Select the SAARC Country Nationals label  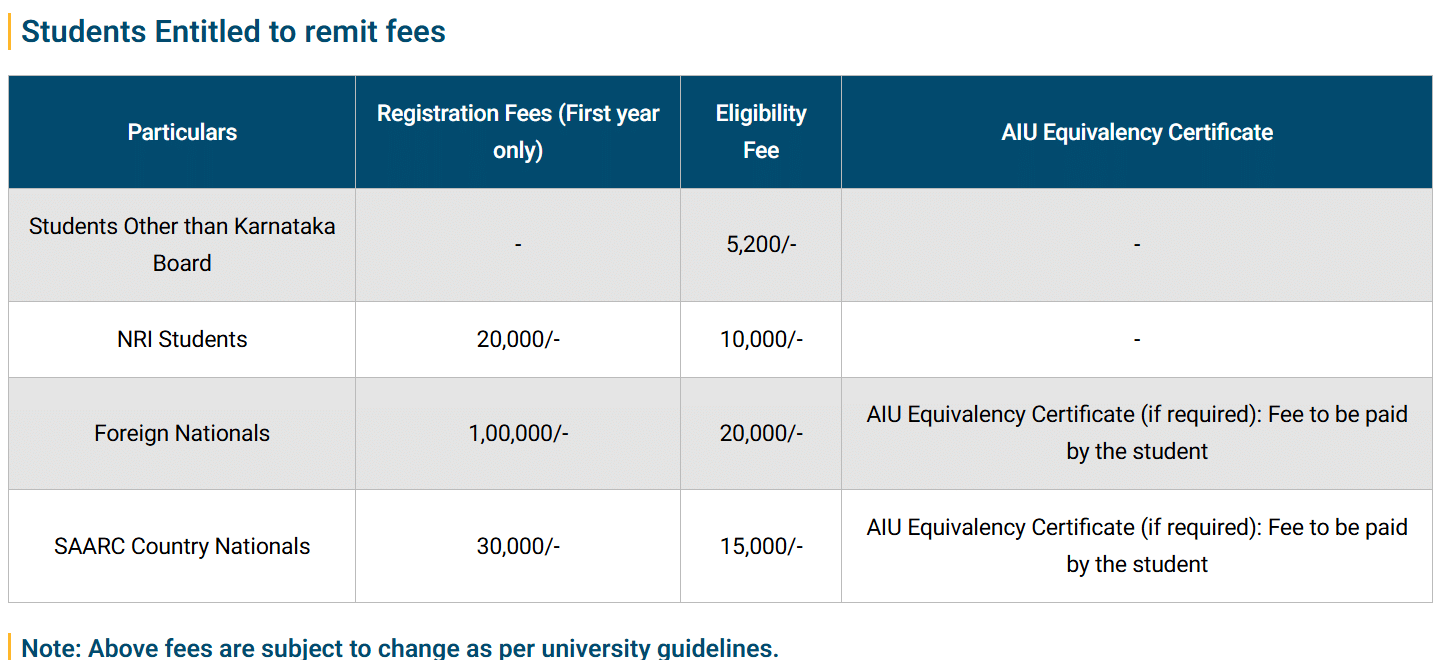click(x=182, y=547)
